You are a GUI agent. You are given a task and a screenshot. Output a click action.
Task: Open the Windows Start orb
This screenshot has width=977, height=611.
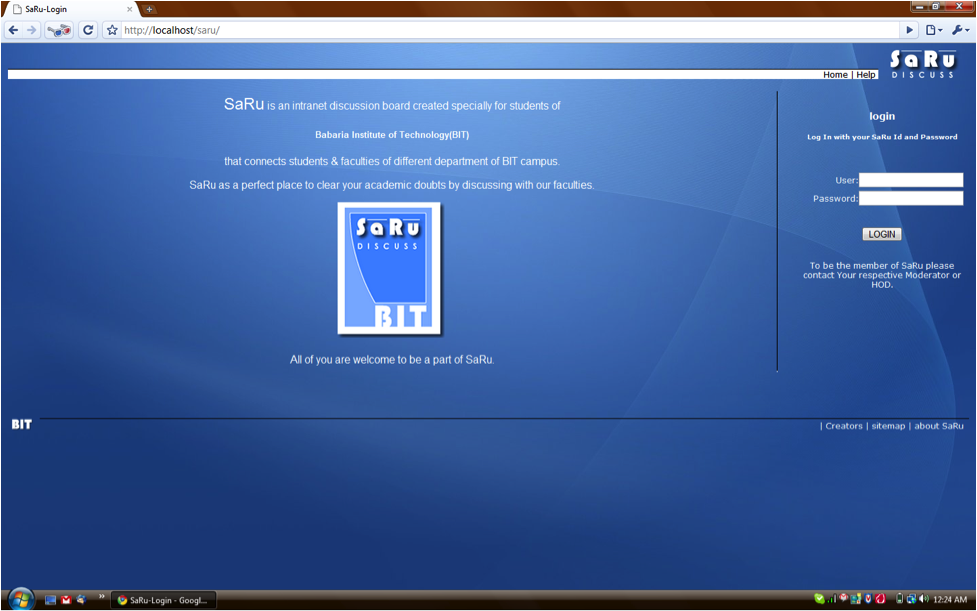(21, 600)
